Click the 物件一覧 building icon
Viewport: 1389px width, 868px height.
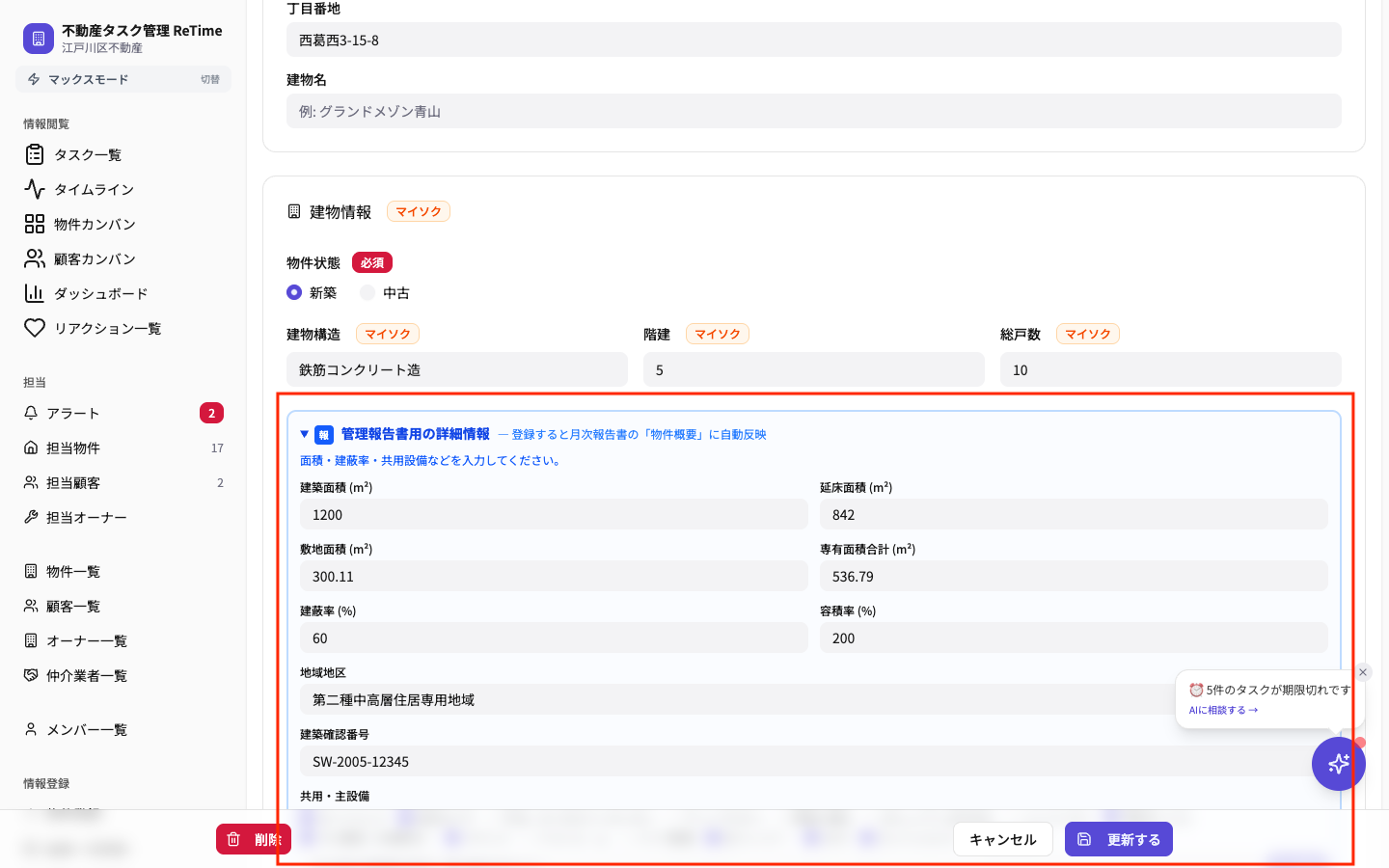[x=31, y=571]
